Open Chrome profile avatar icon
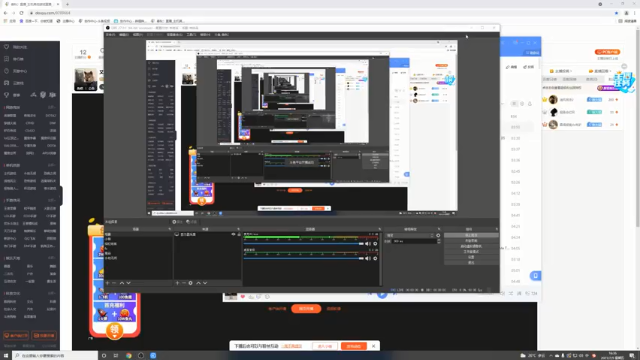 pyautogui.click(x=627, y=13)
